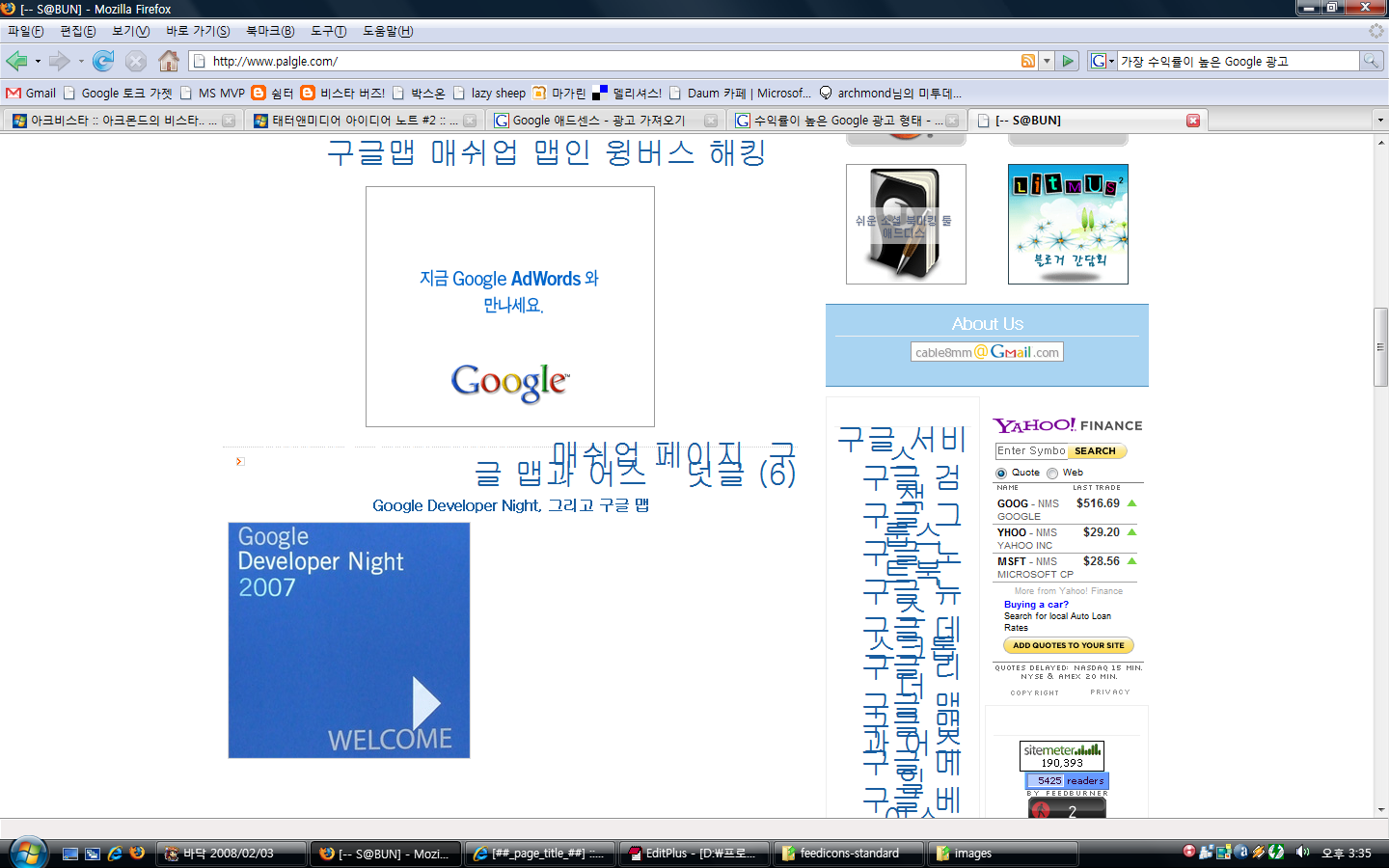The width and height of the screenshot is (1389, 868).
Task: Open the back button history dropdown
Action: [38, 62]
